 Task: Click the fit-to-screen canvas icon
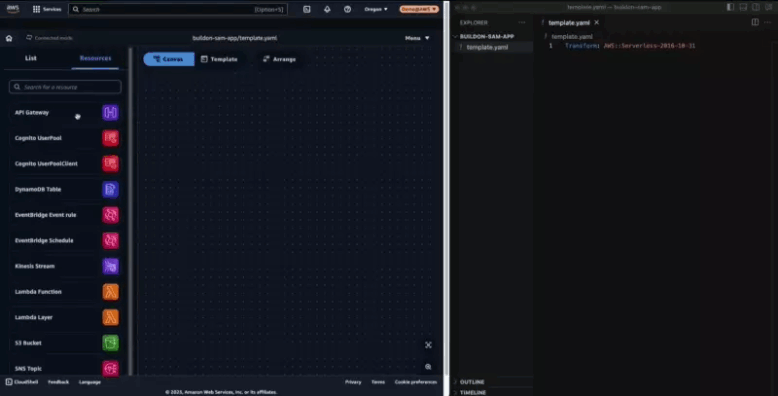pyautogui.click(x=428, y=345)
